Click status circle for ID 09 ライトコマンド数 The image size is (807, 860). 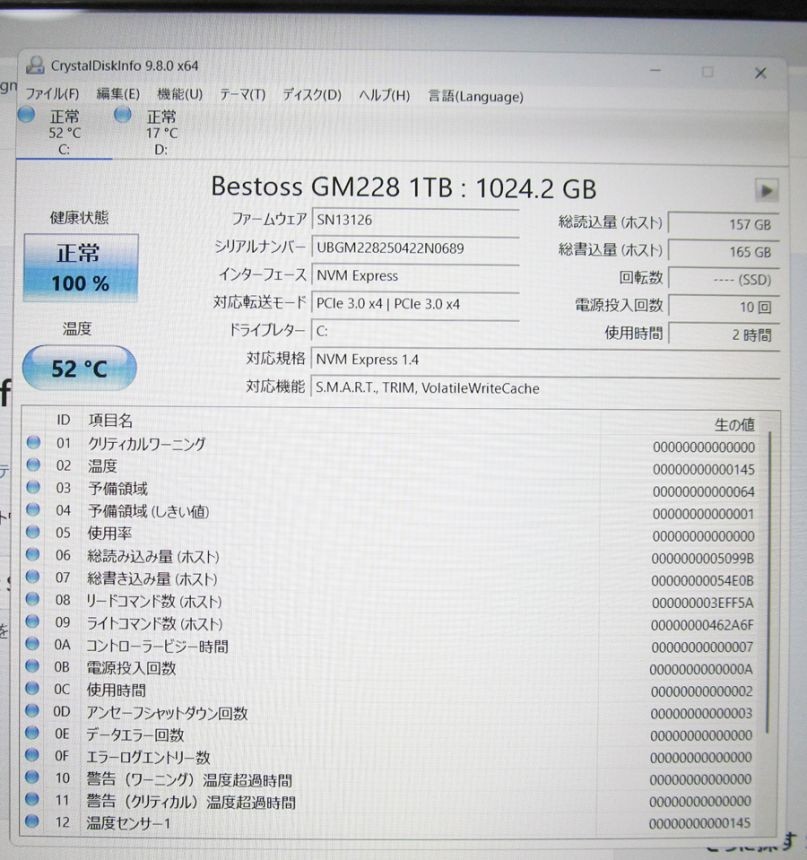coord(33,621)
